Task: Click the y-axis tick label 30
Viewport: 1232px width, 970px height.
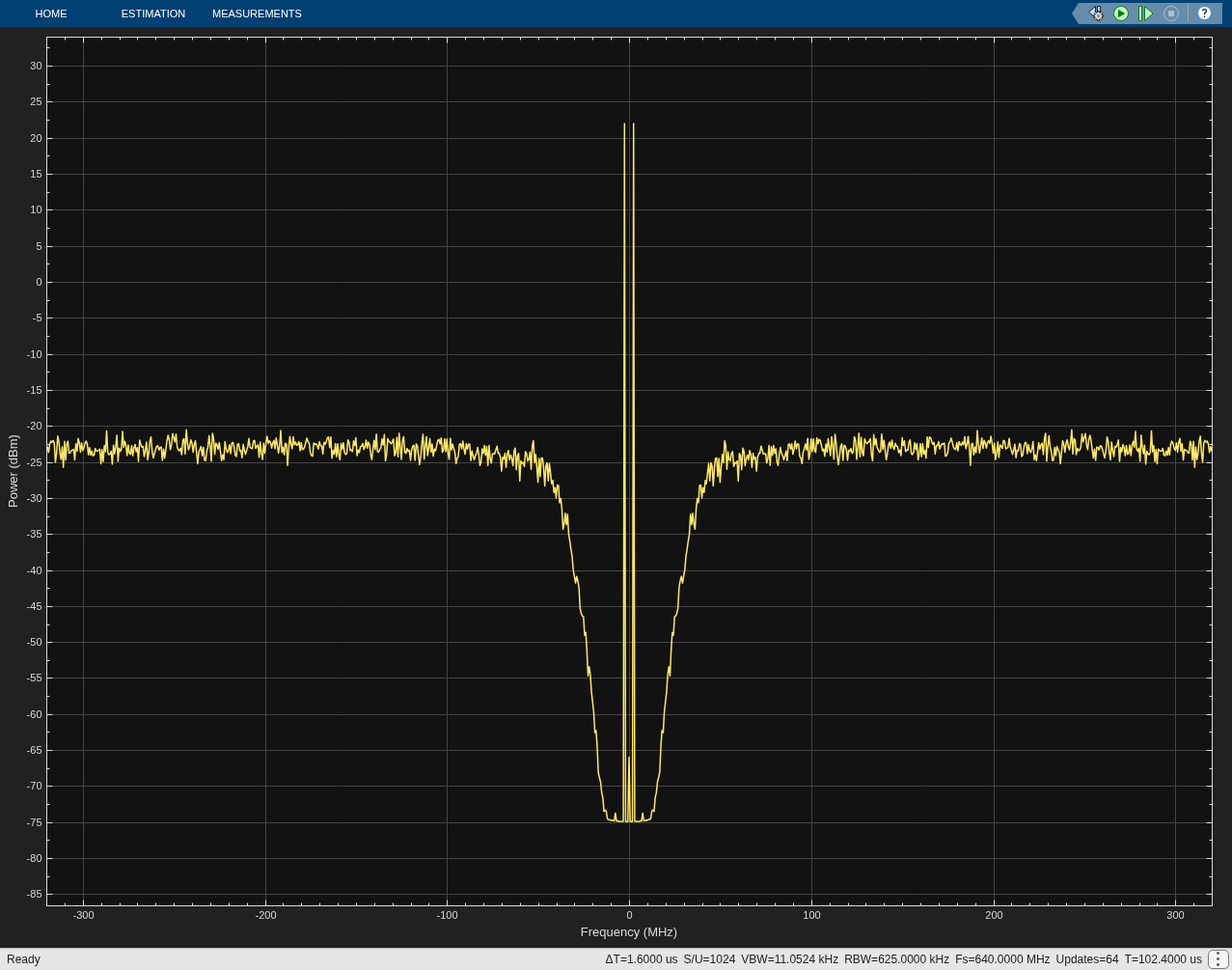Action: click(36, 66)
